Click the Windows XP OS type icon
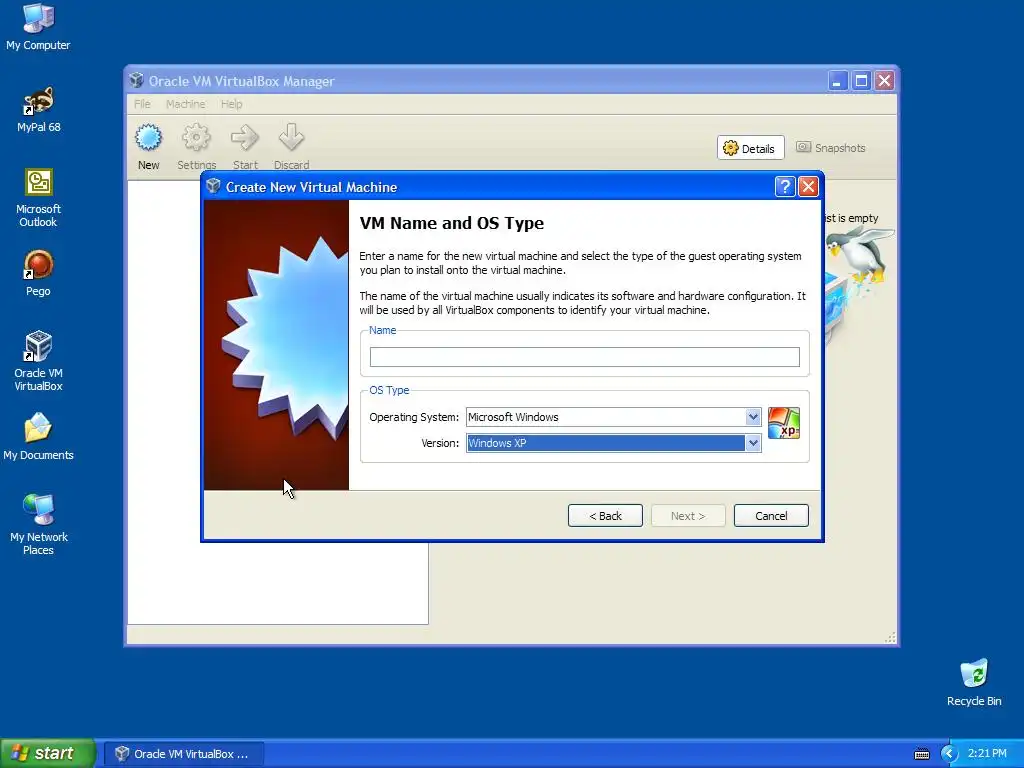 784,423
